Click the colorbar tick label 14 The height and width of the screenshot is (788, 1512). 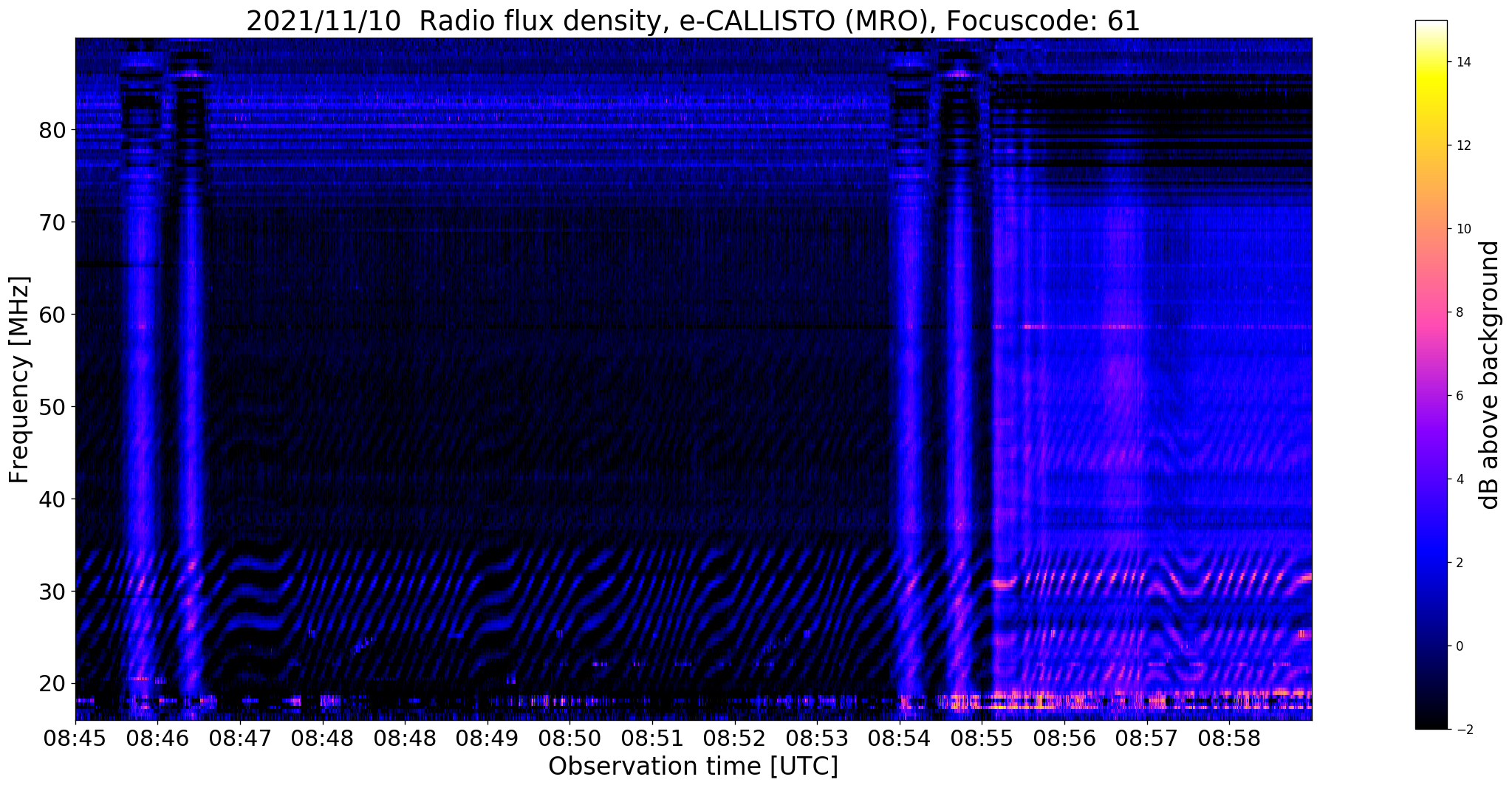coord(1463,62)
